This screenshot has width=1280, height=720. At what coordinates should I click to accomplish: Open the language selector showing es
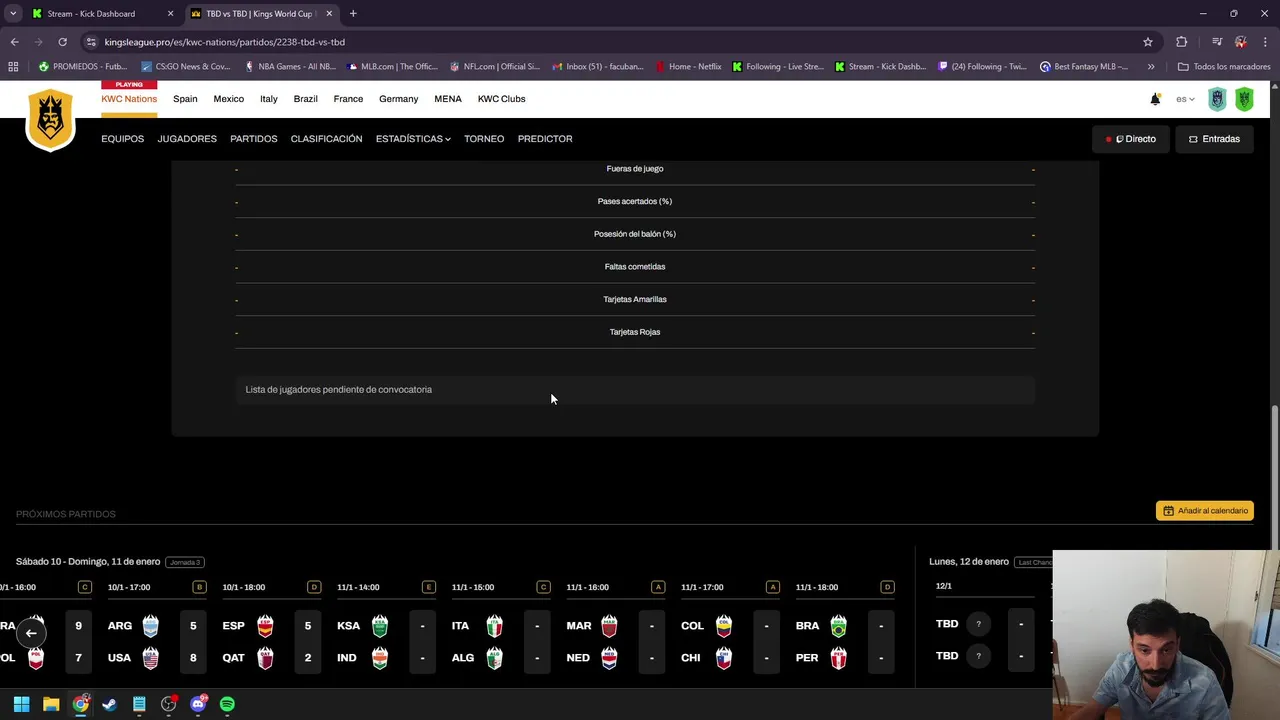[1185, 99]
